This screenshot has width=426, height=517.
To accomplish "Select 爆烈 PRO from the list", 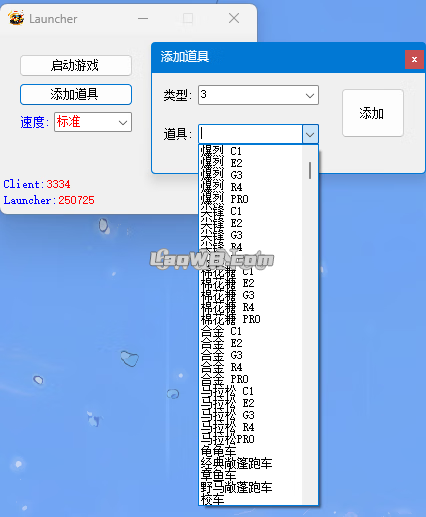I will [x=251, y=199].
